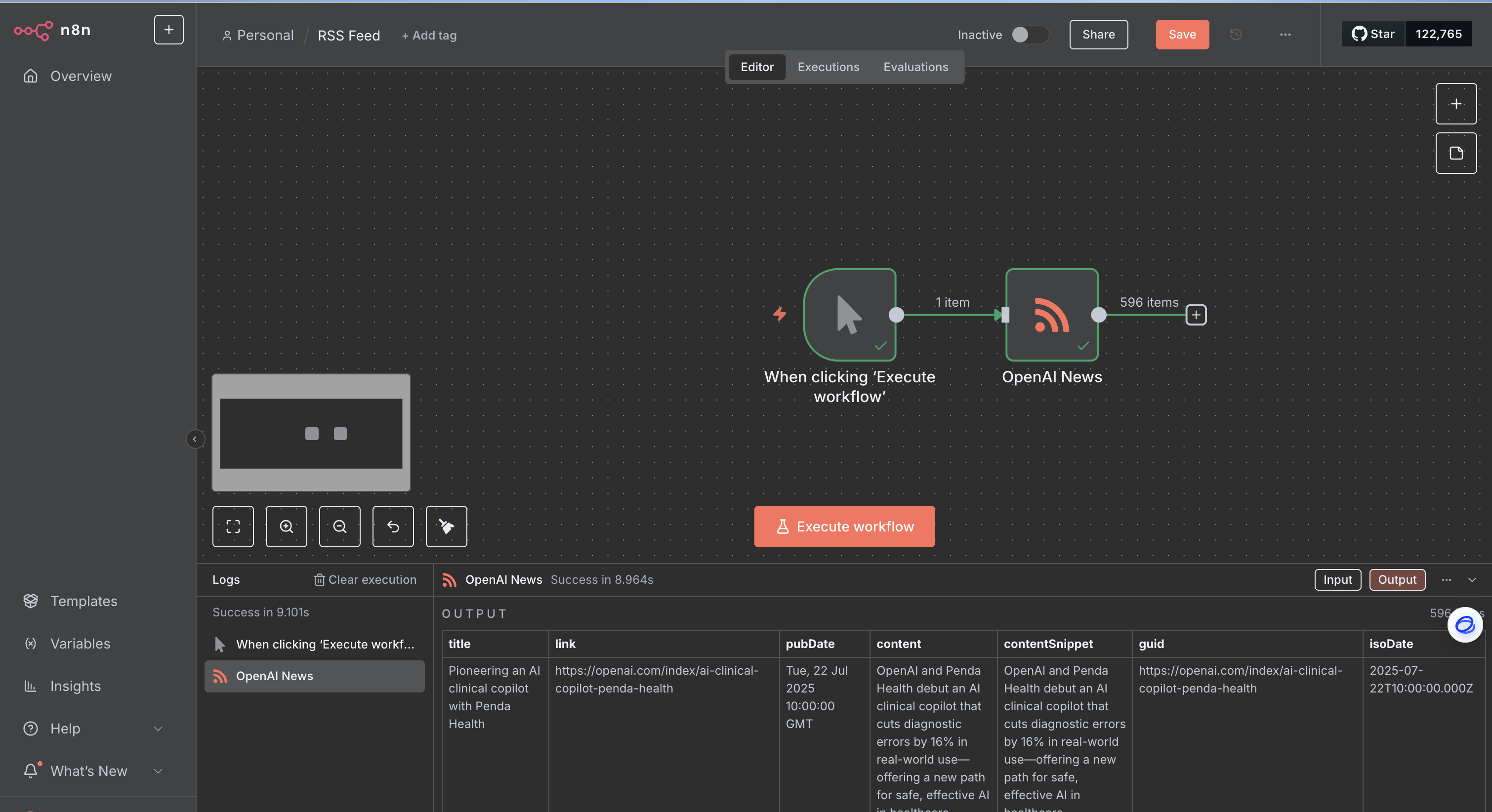Click the 122,765 star count

(x=1439, y=34)
